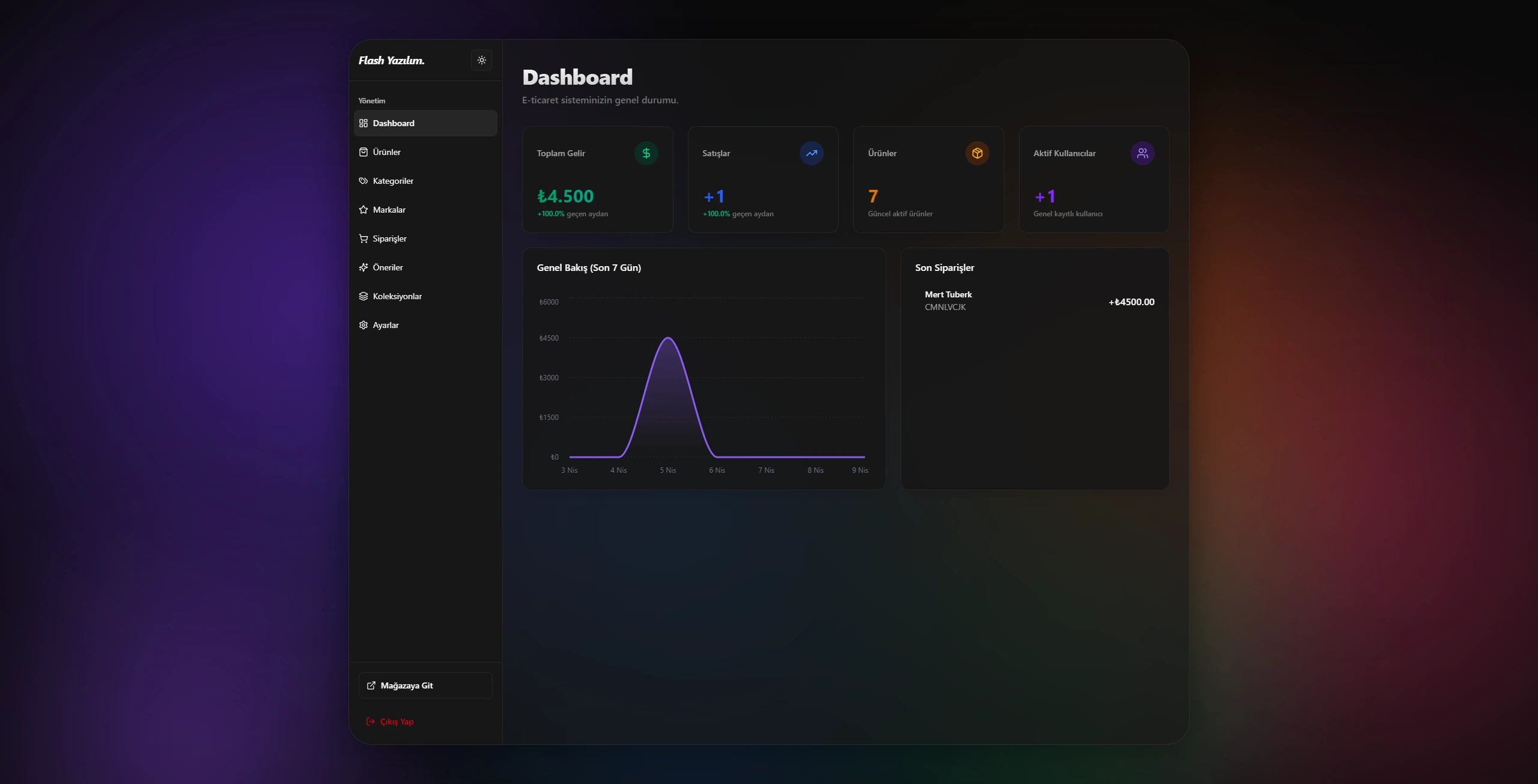Click the green dollar icon in Toplam Gelir
The height and width of the screenshot is (784, 1538).
click(x=646, y=153)
